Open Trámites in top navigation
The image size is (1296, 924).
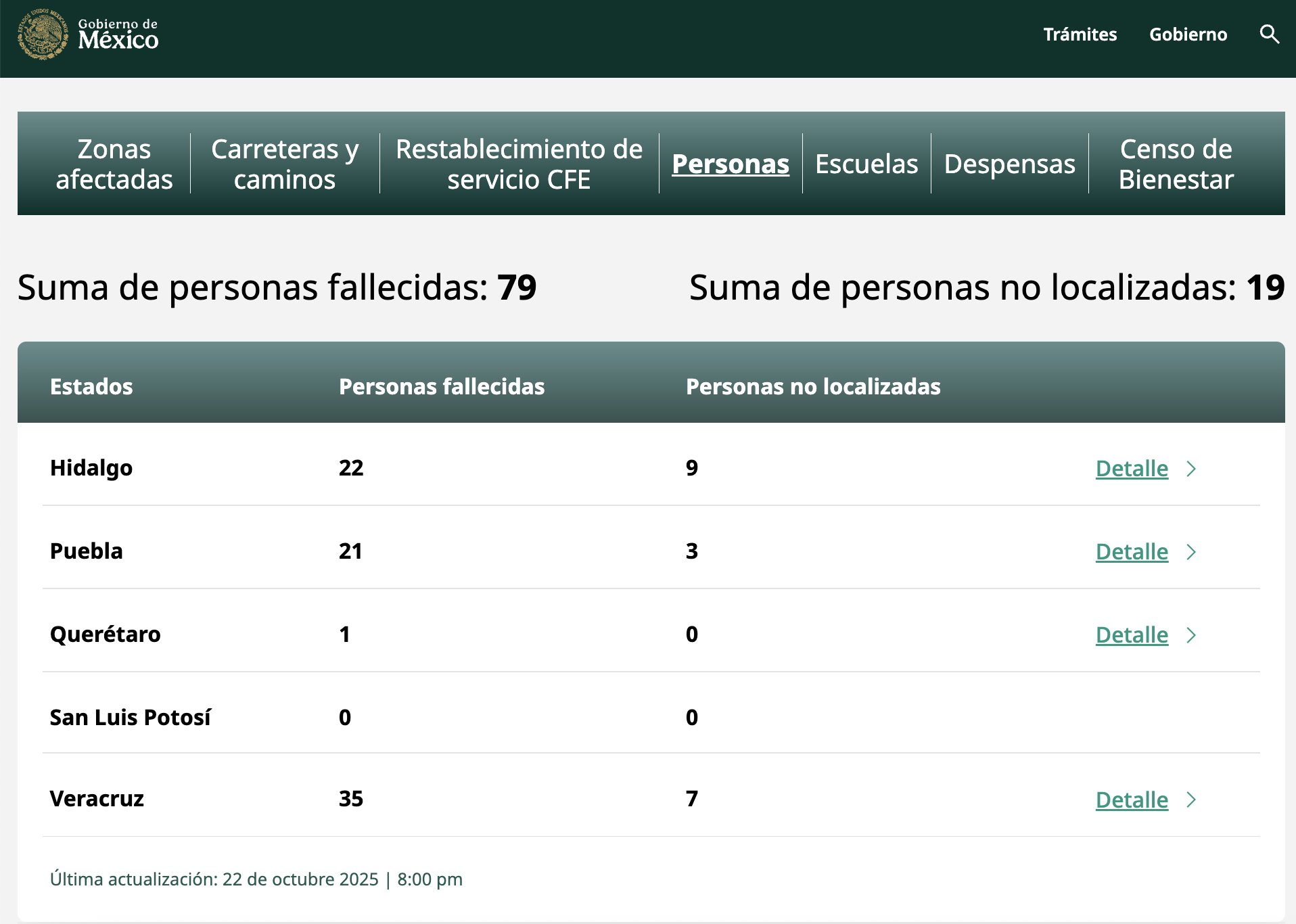pyautogui.click(x=1080, y=34)
